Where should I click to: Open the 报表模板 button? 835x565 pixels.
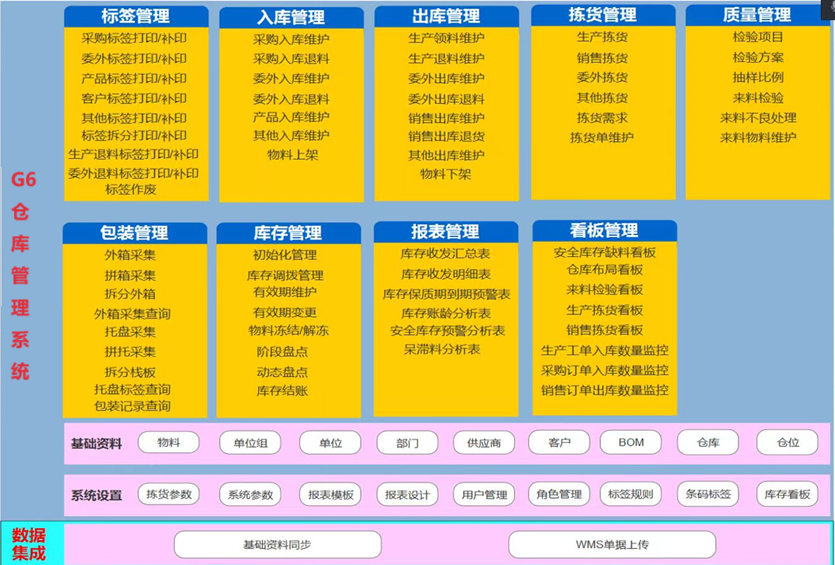pos(330,495)
